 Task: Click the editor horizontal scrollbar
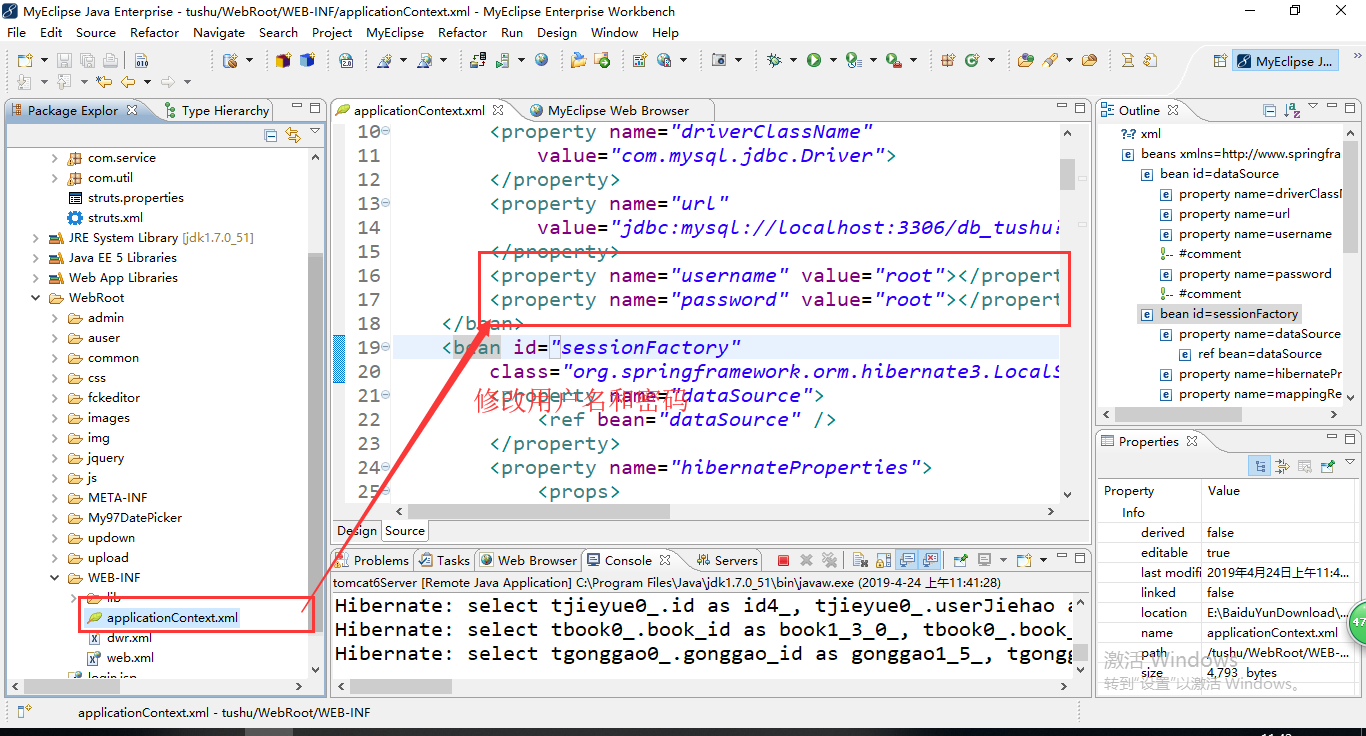539,511
